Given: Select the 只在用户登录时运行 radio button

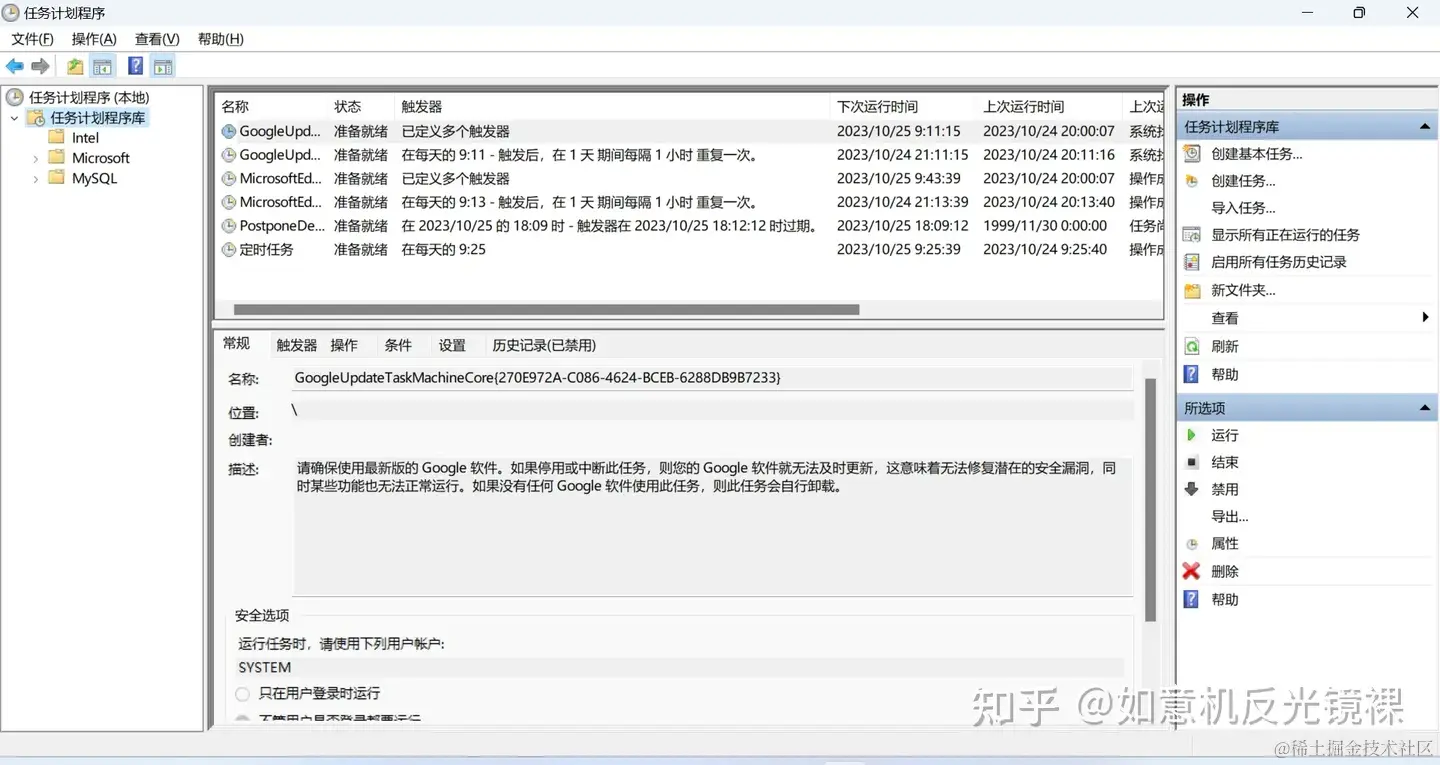Looking at the screenshot, I should coord(242,693).
